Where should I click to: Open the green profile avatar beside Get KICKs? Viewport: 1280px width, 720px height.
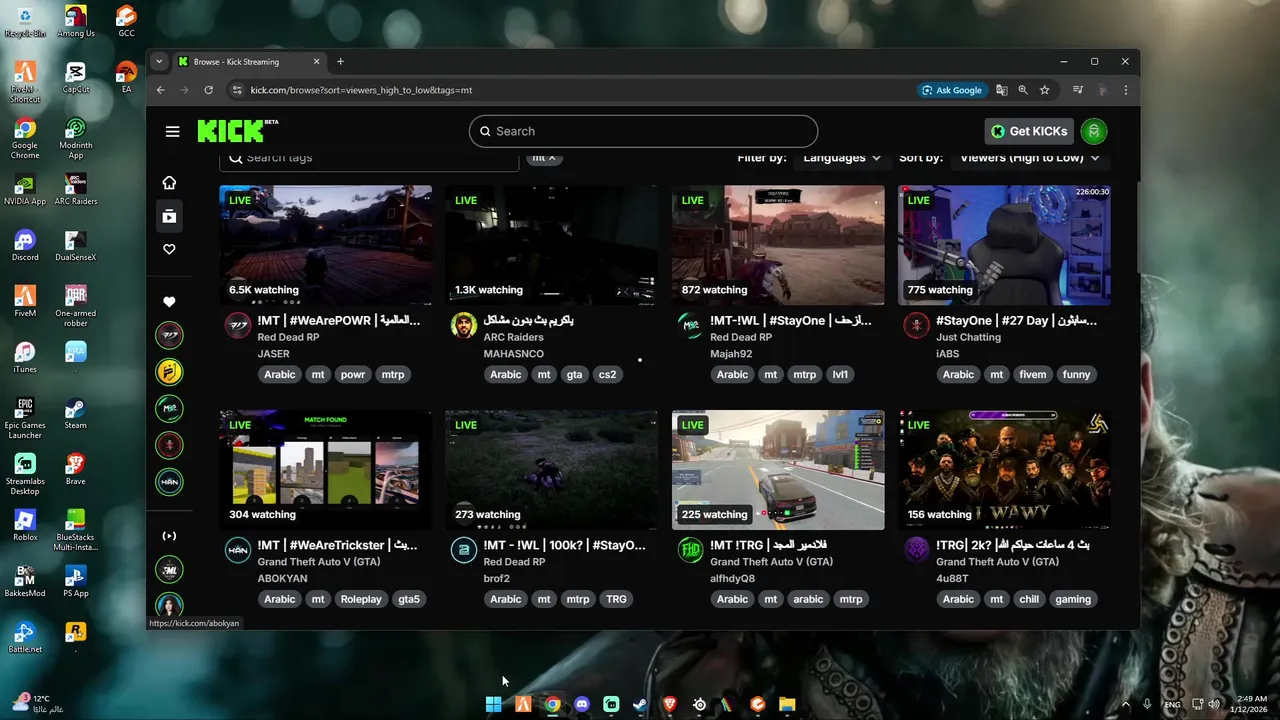pos(1094,131)
